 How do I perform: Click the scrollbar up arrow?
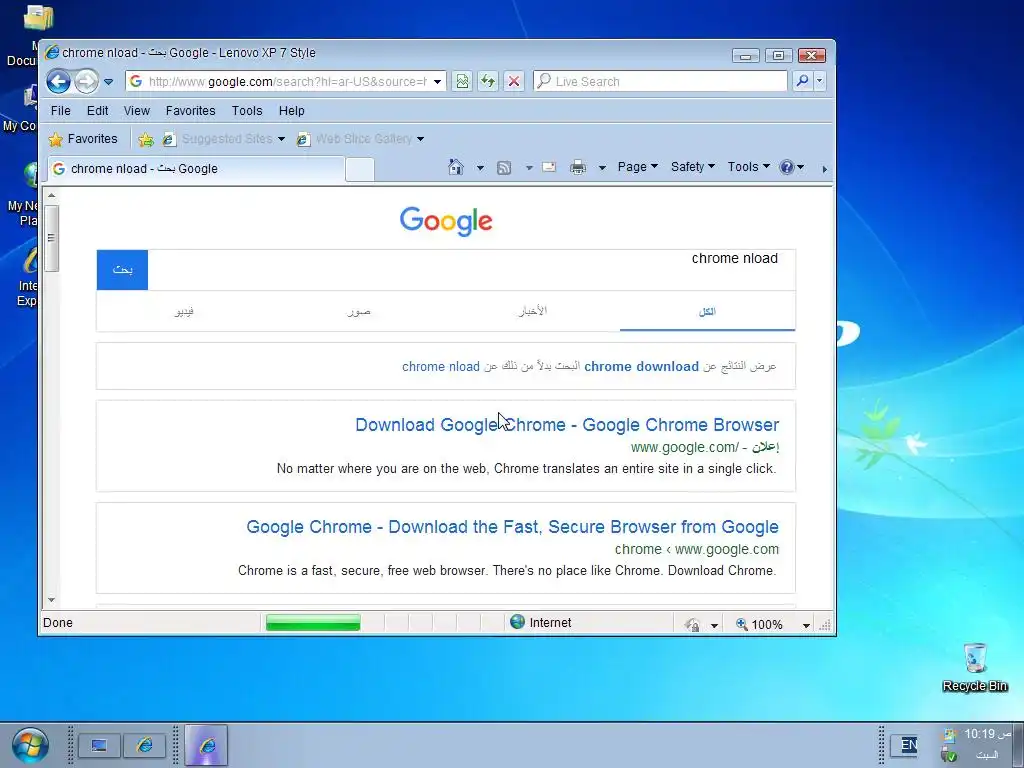(x=52, y=195)
